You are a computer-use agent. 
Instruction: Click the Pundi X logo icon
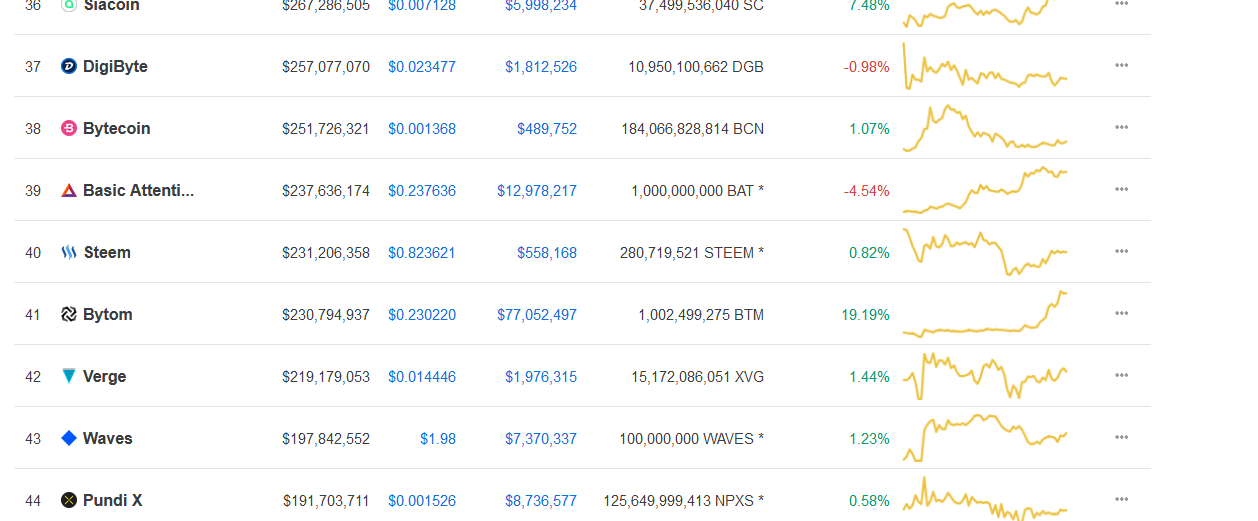click(x=69, y=501)
